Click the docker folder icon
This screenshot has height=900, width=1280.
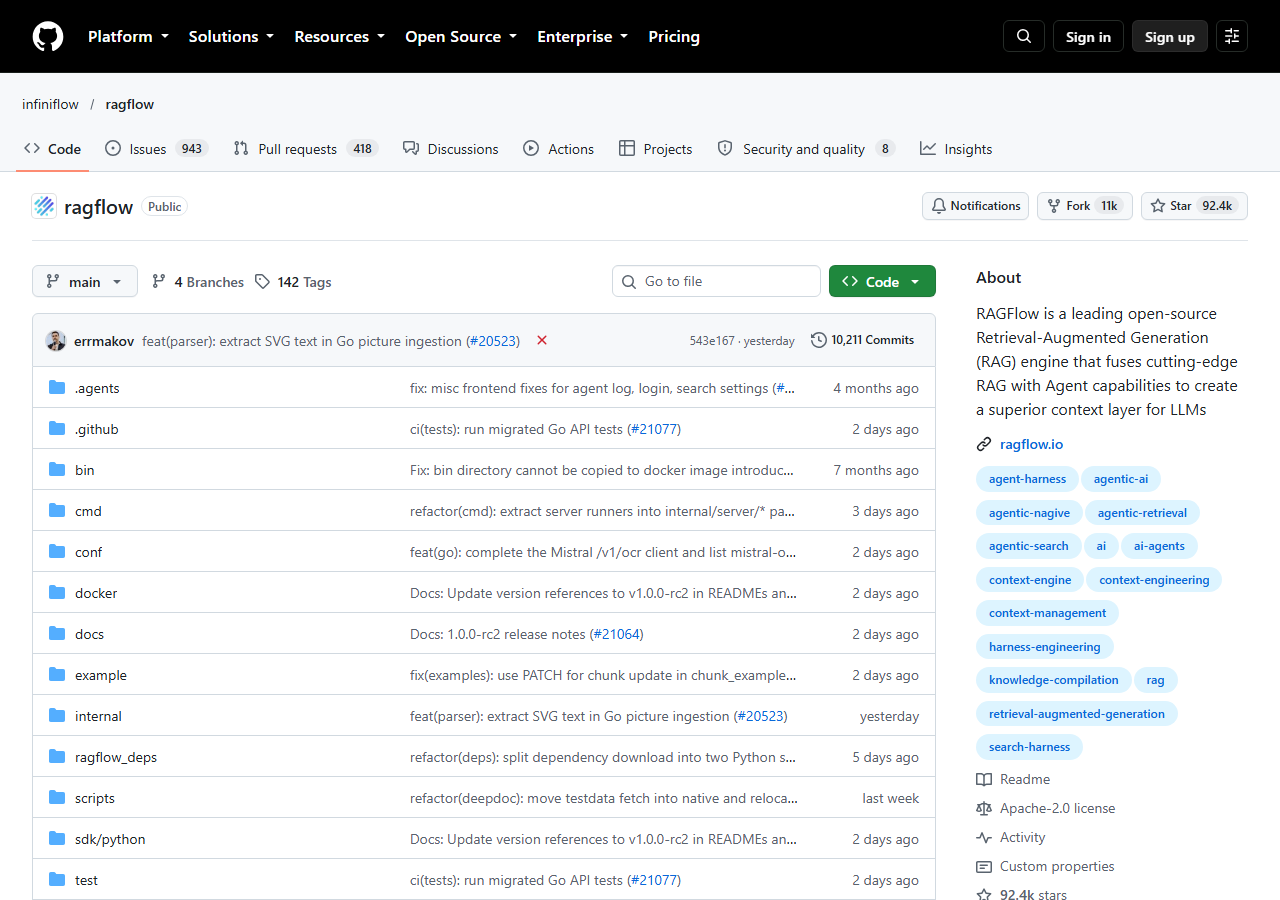[x=57, y=593]
